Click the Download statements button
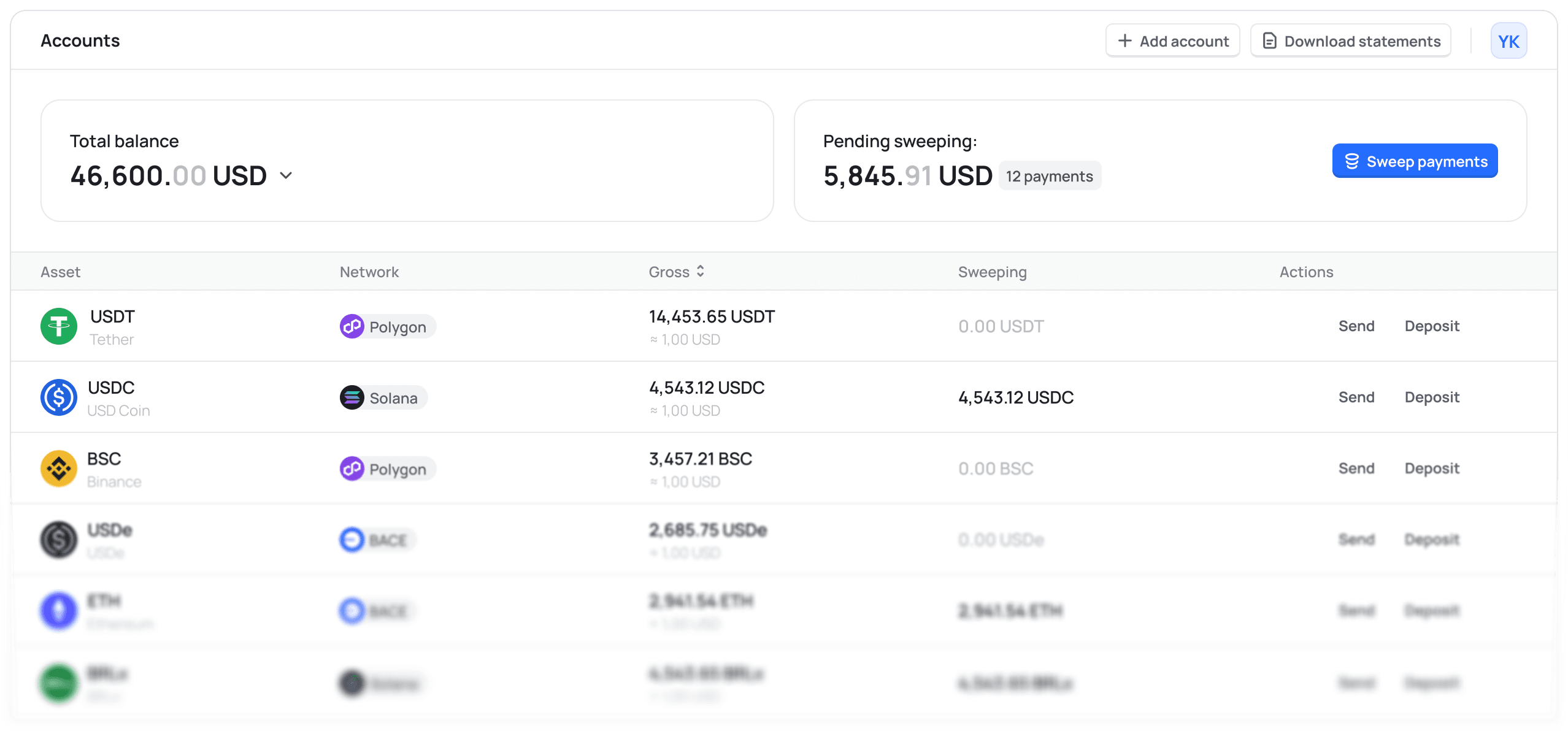This screenshot has height=731, width=1568. pos(1350,40)
